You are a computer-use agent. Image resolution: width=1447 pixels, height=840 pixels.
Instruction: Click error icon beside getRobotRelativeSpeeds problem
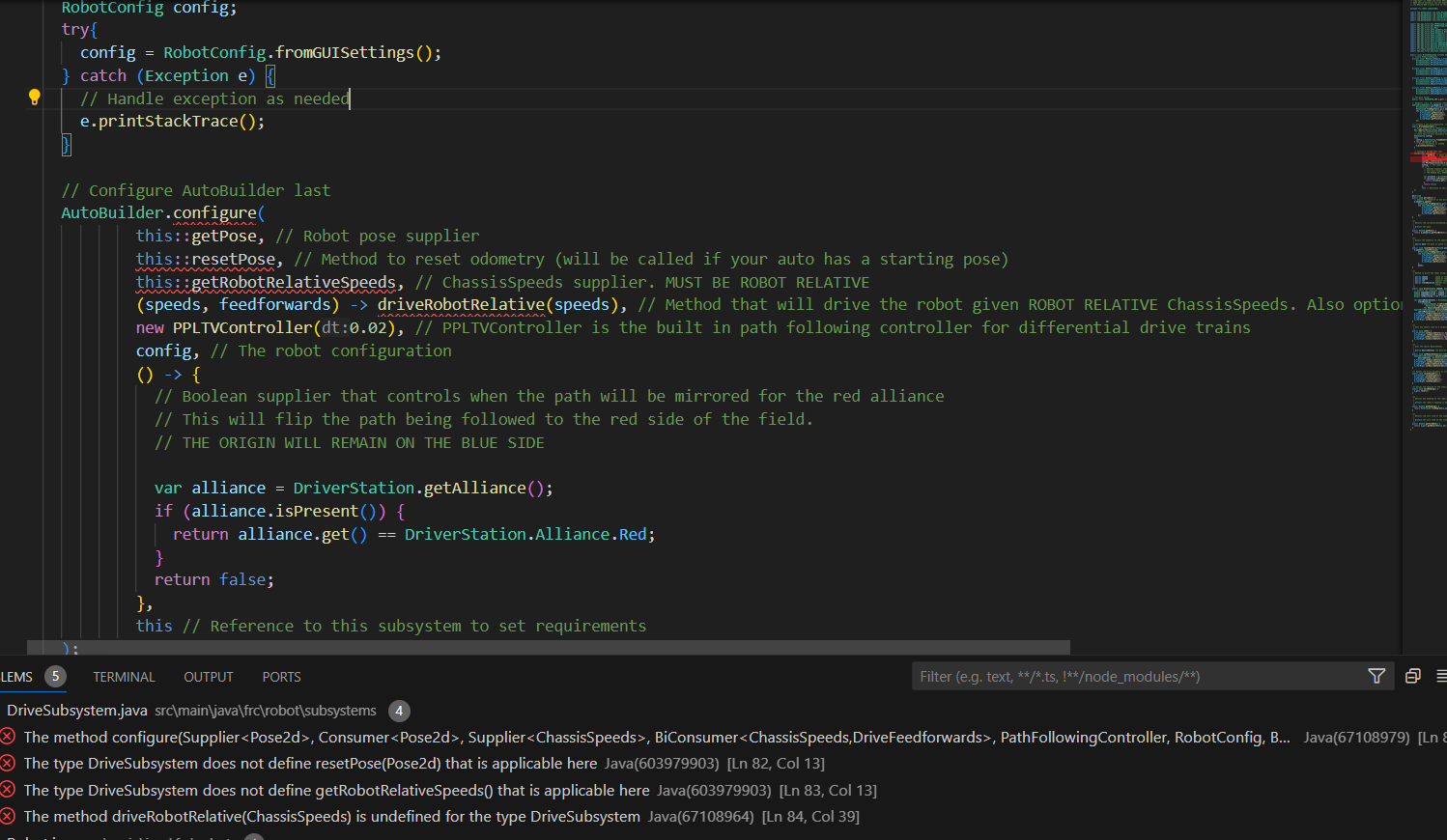coord(9,790)
